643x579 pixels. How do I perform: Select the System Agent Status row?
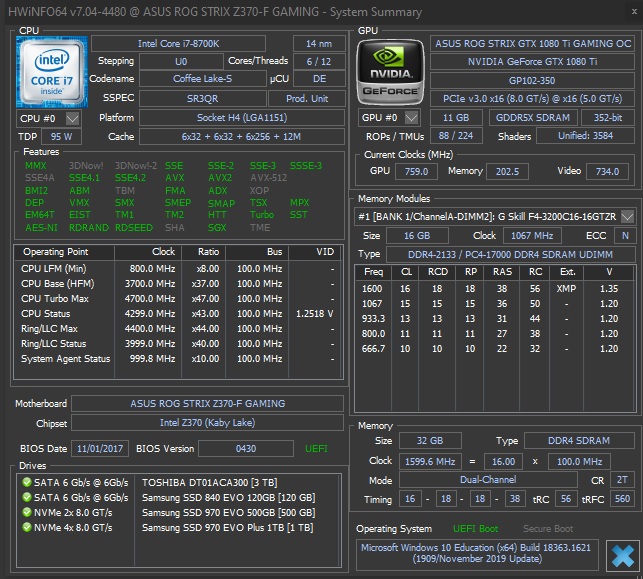click(178, 359)
